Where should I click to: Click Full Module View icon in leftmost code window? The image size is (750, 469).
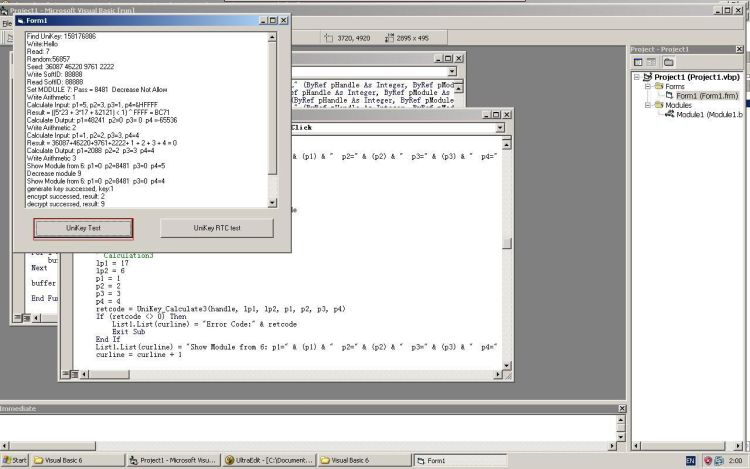click(27, 318)
